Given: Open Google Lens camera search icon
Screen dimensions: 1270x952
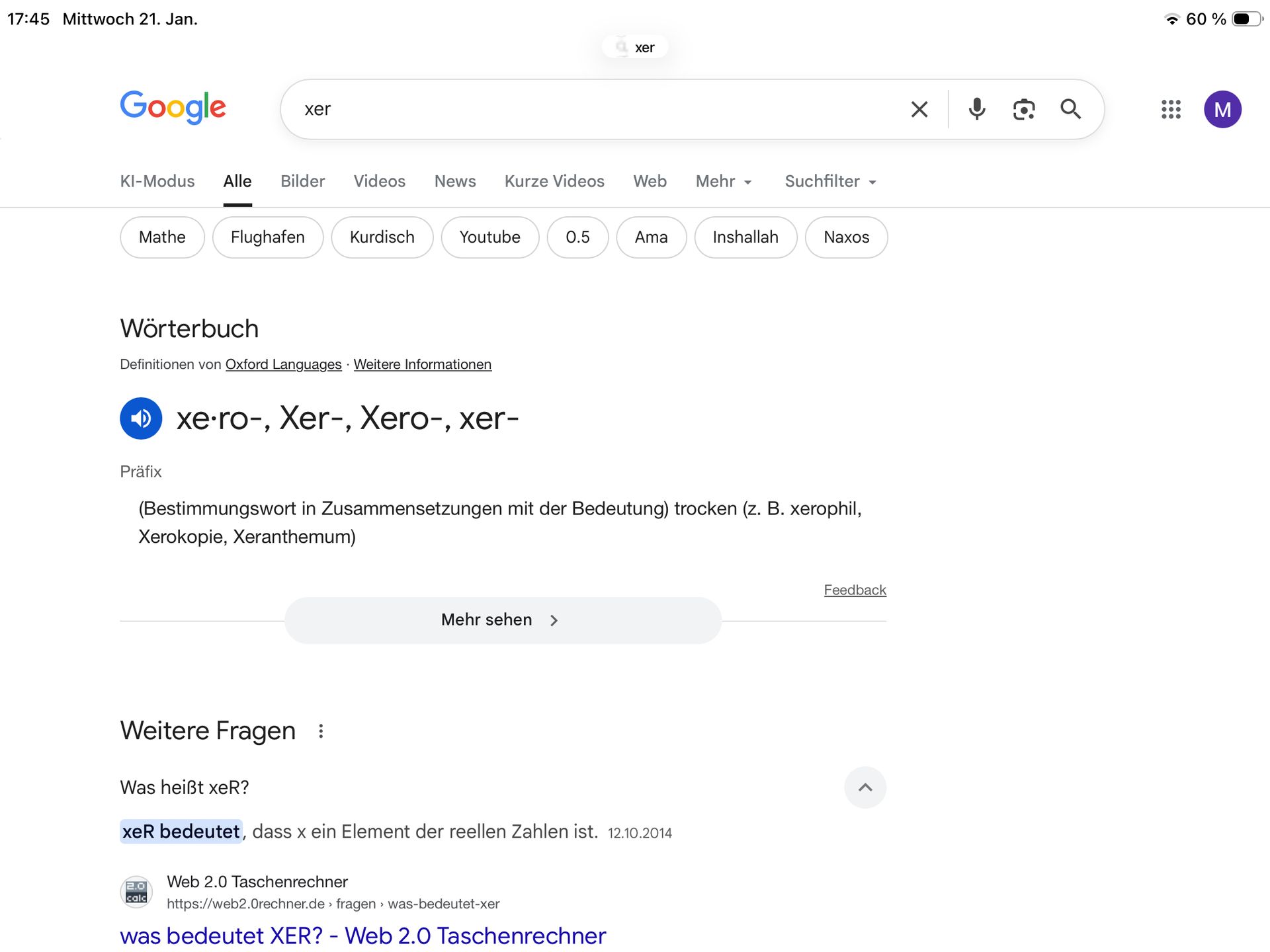Looking at the screenshot, I should 1023,109.
